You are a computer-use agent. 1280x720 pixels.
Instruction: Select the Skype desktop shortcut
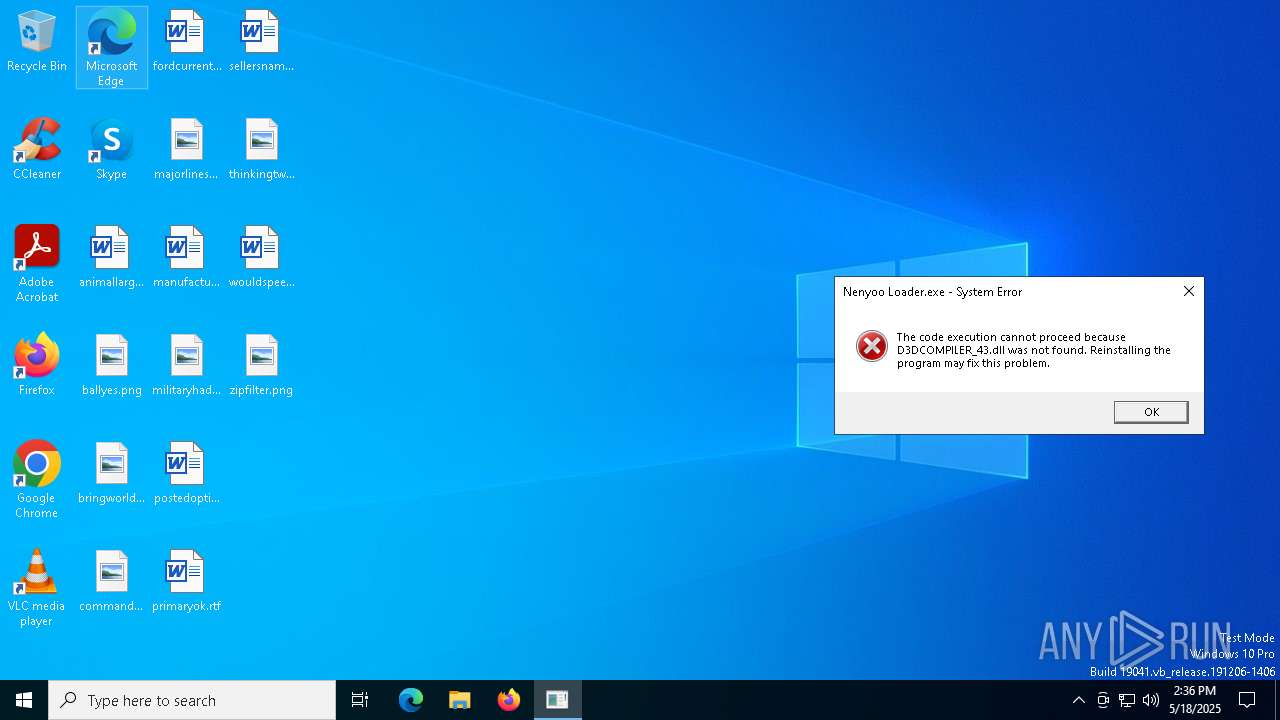point(111,150)
